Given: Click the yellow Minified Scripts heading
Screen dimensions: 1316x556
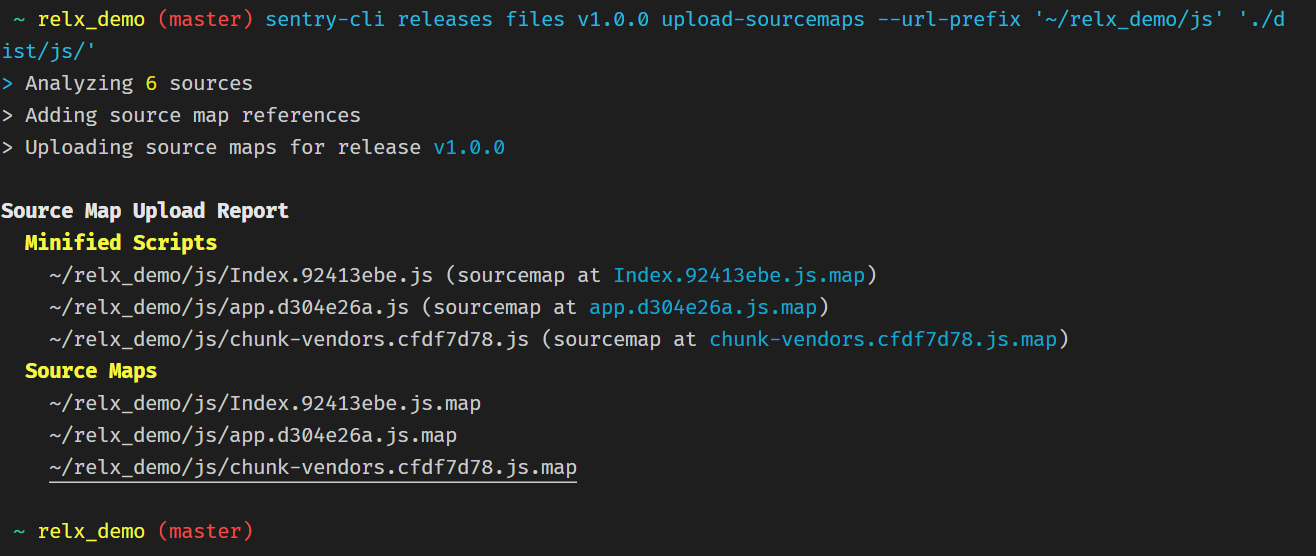Looking at the screenshot, I should coord(121,243).
